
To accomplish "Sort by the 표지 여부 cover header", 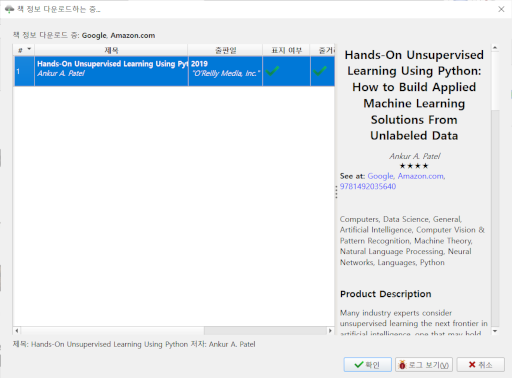I will [286, 50].
